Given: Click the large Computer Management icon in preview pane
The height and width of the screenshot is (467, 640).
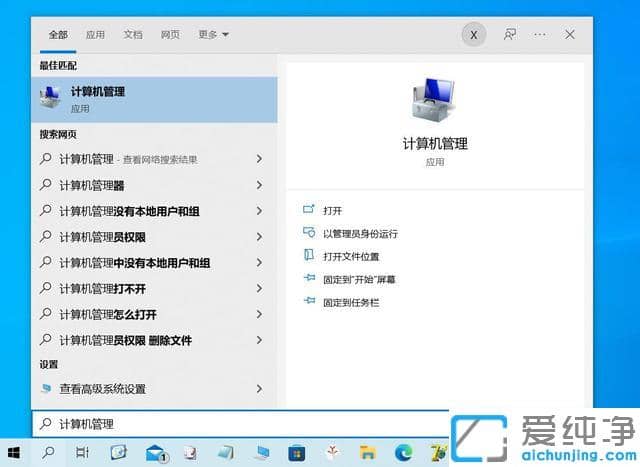Looking at the screenshot, I should (x=433, y=100).
